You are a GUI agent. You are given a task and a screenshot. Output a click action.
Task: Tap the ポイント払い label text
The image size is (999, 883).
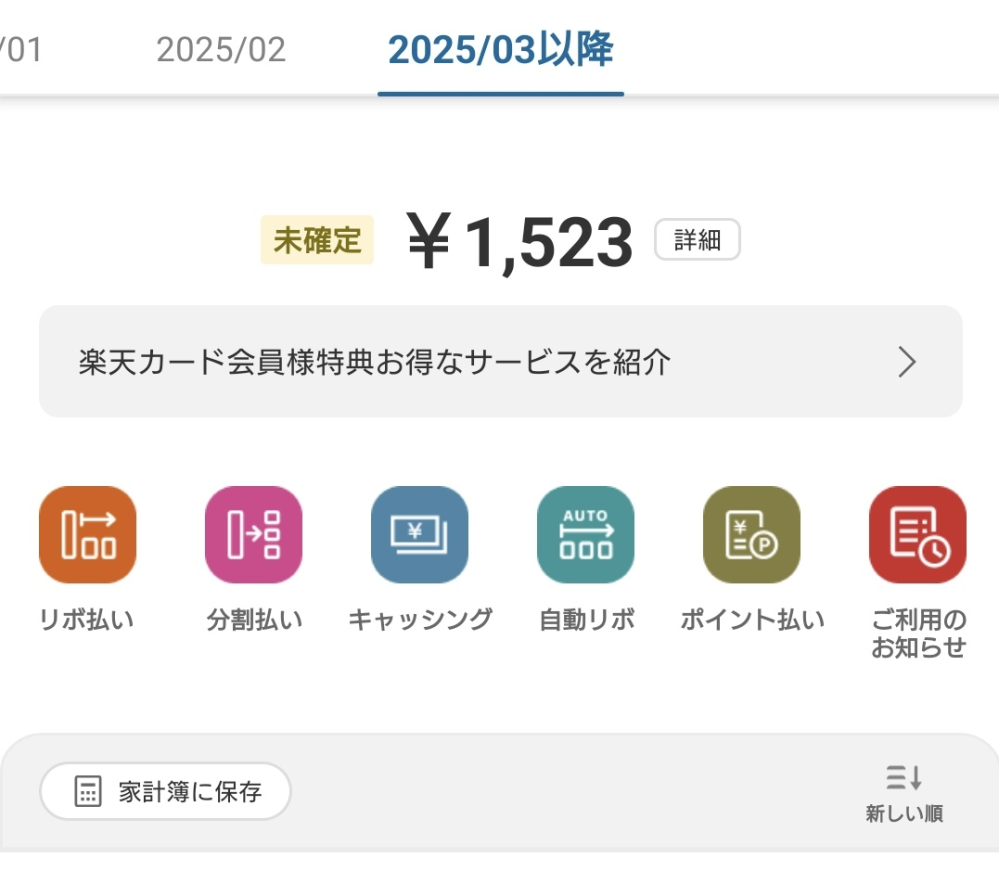tap(752, 619)
